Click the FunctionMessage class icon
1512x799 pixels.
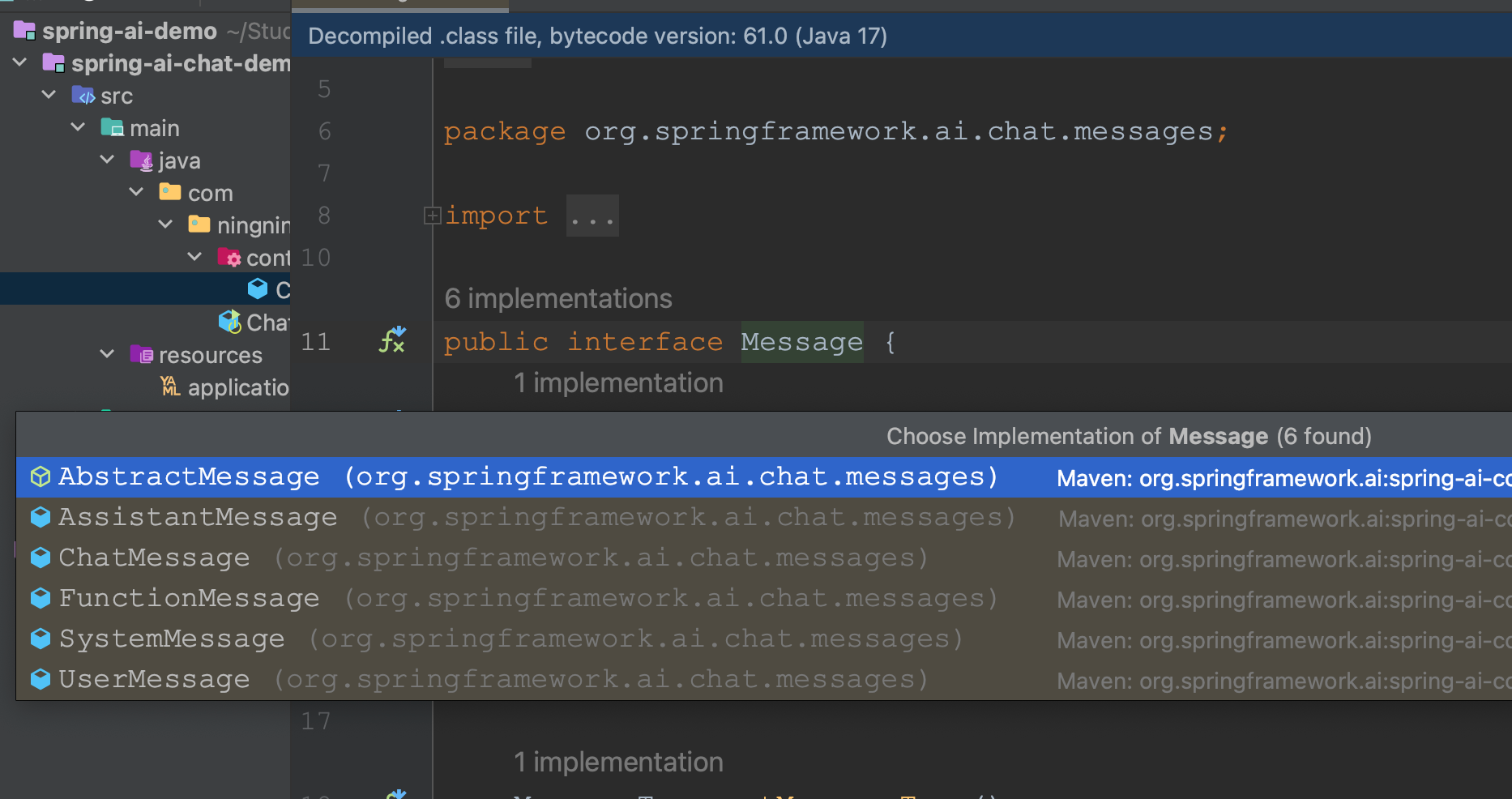point(41,598)
